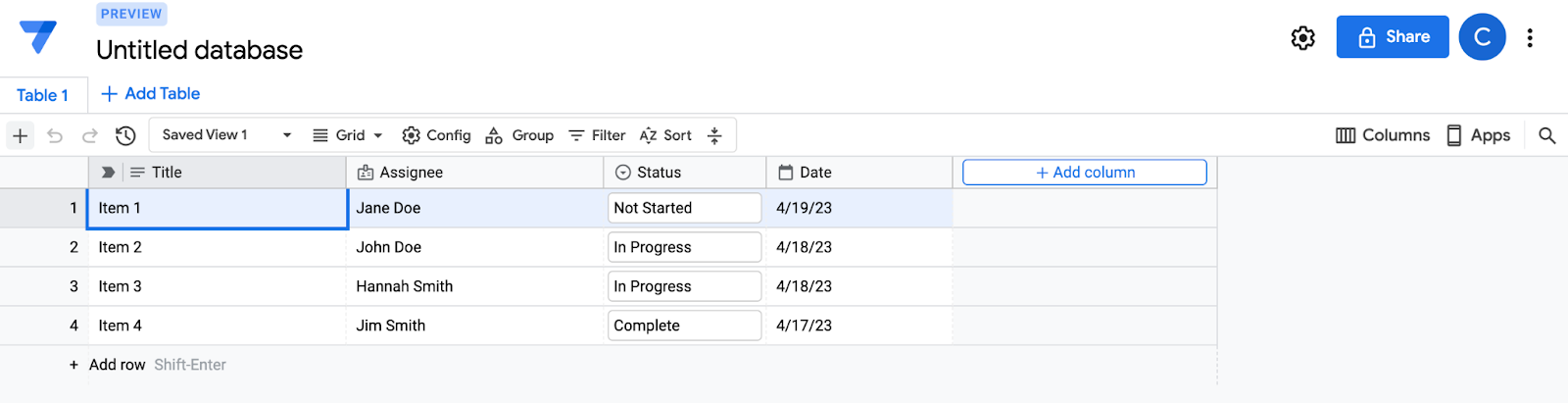Click the Share button
The width and height of the screenshot is (1568, 403).
[x=1392, y=37]
